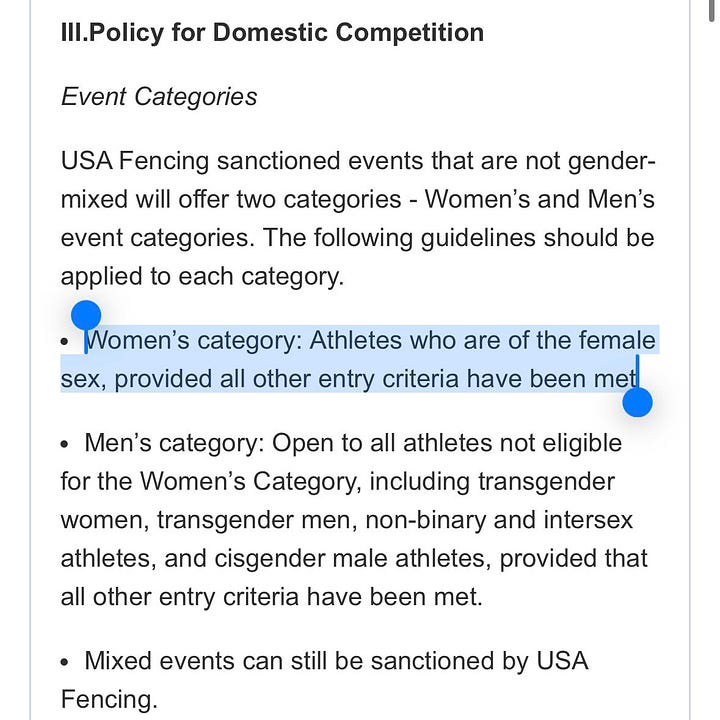Click the bullet point before Men's category

pyautogui.click(x=64, y=444)
